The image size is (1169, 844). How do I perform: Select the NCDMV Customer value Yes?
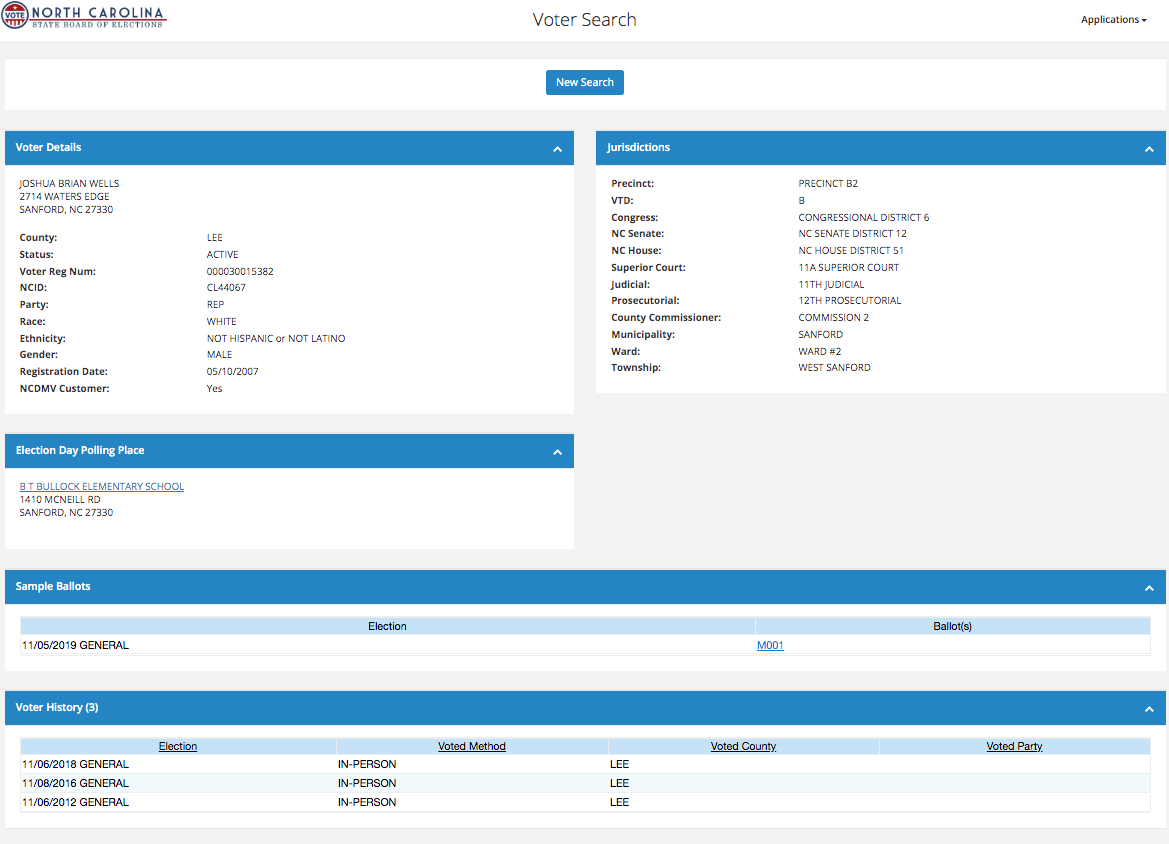pos(214,388)
